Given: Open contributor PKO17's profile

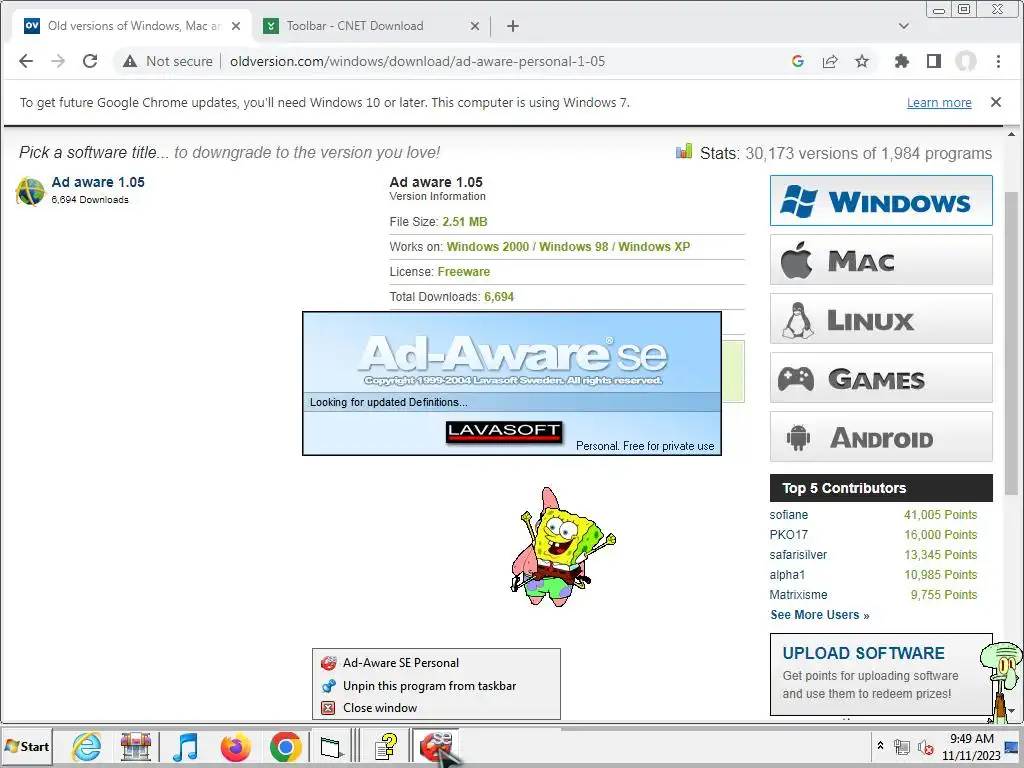Looking at the screenshot, I should click(x=788, y=535).
